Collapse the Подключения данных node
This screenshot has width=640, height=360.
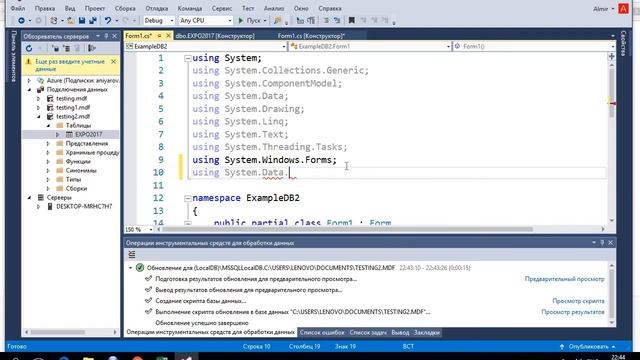pos(29,89)
